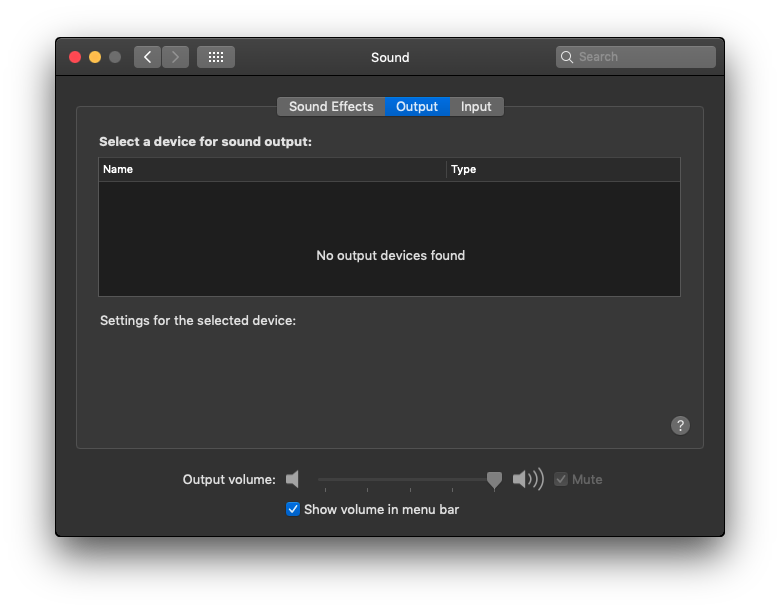Toggle the Mute checkbox
The image size is (780, 610).
(x=561, y=479)
